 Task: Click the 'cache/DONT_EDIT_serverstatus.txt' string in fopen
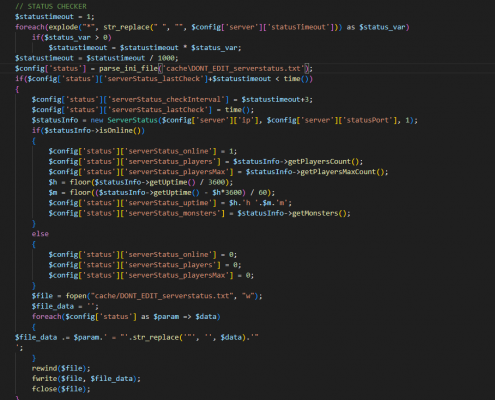(162, 296)
